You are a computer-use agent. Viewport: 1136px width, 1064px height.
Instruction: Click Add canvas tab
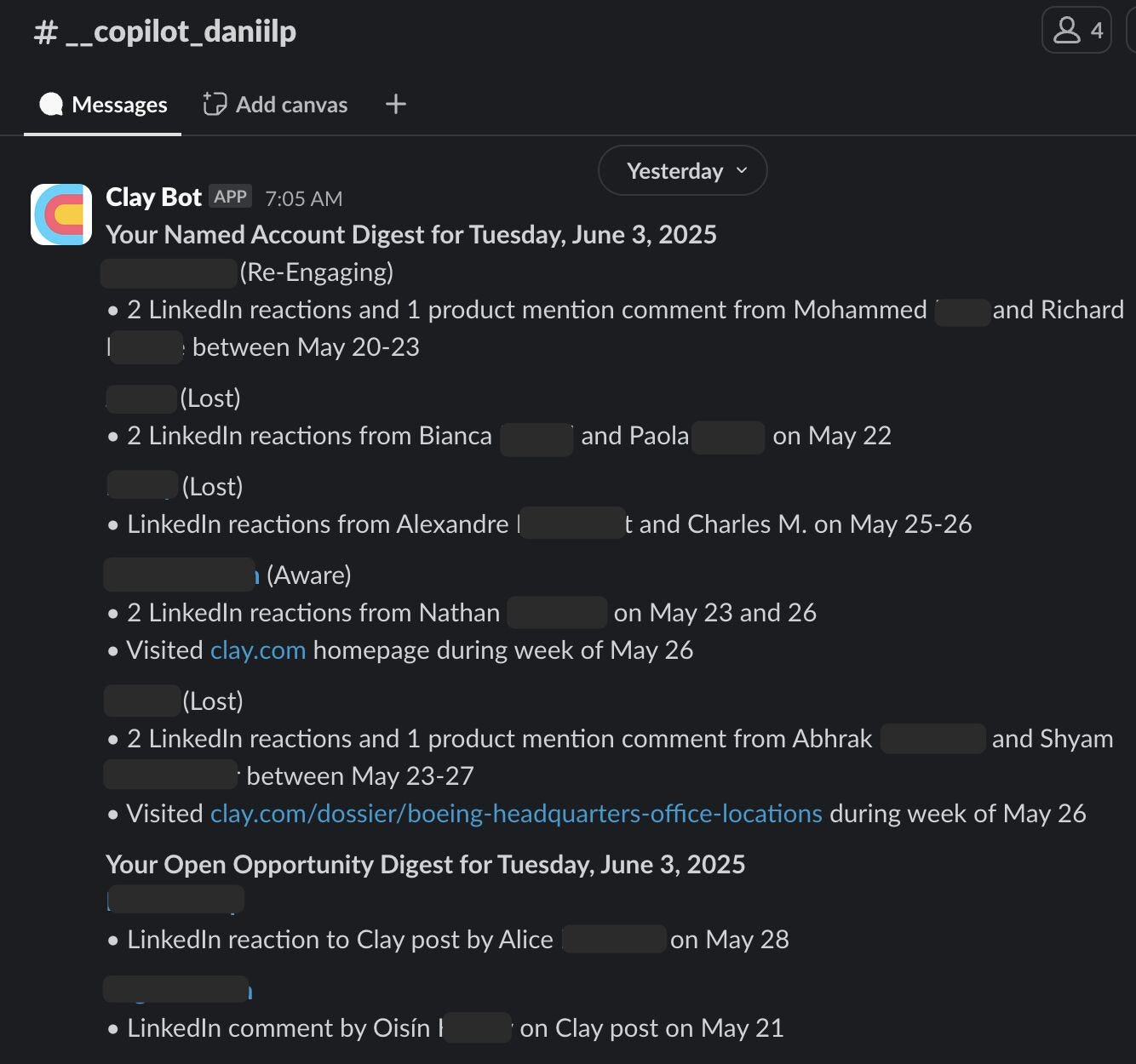pos(275,105)
